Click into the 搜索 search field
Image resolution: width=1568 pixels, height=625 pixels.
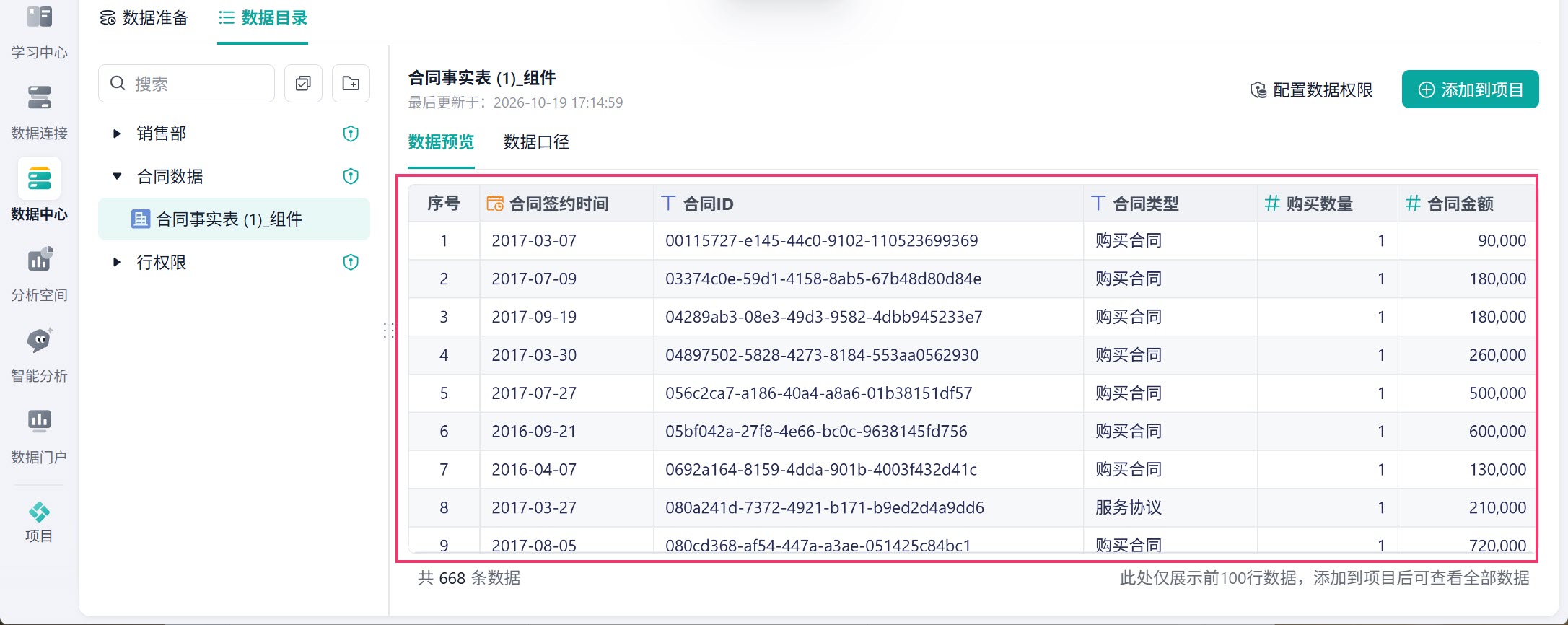coord(186,84)
